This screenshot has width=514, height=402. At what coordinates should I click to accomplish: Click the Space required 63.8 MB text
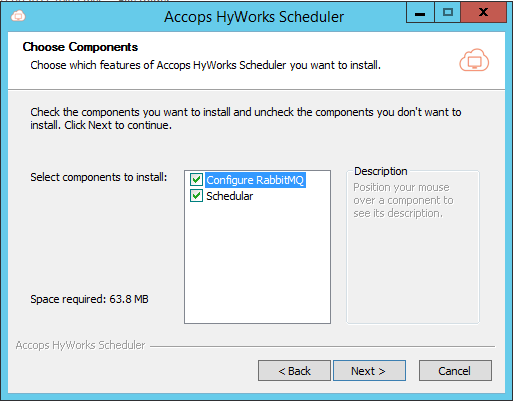[x=89, y=299]
